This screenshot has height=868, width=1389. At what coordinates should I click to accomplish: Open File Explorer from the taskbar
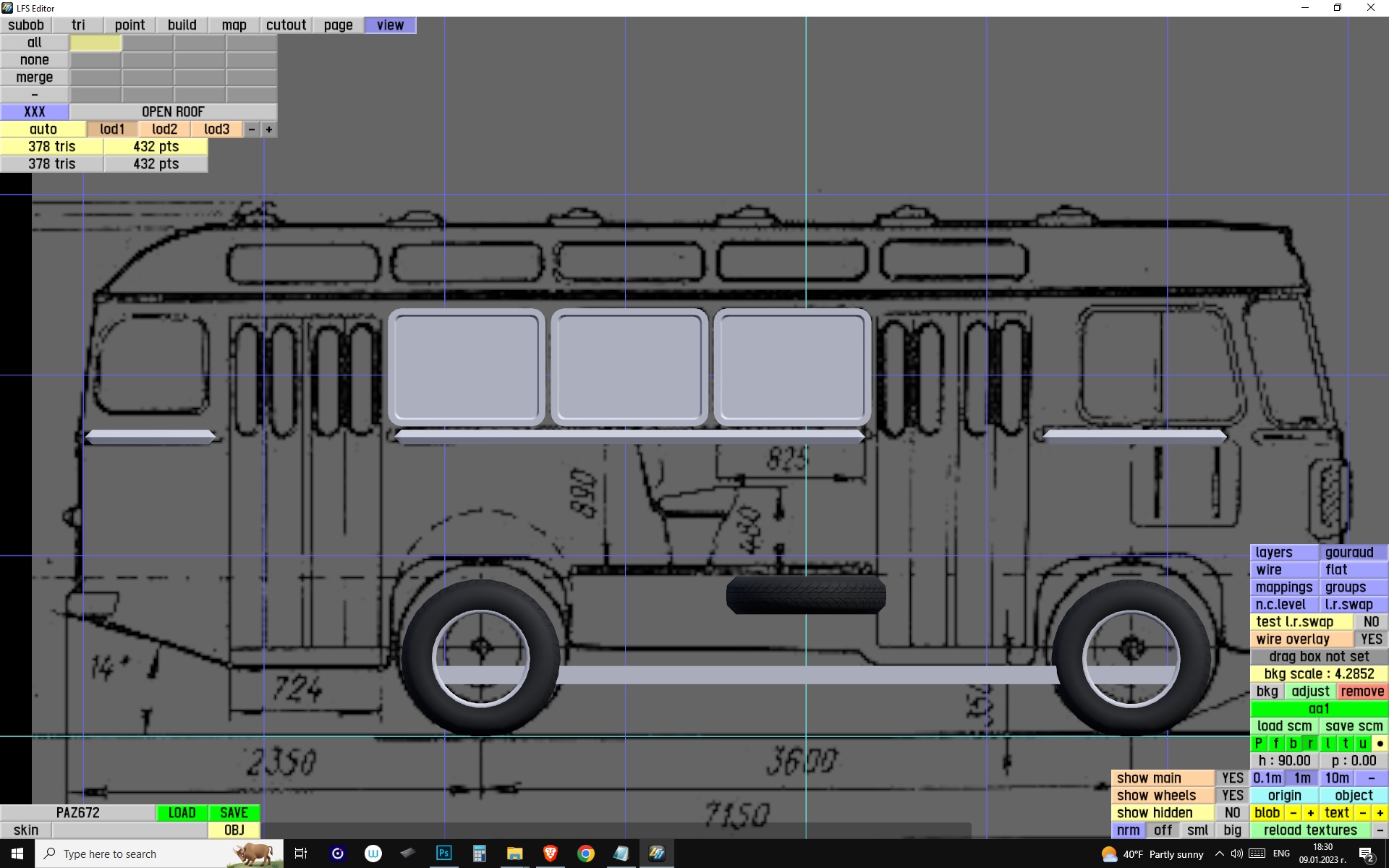[514, 854]
